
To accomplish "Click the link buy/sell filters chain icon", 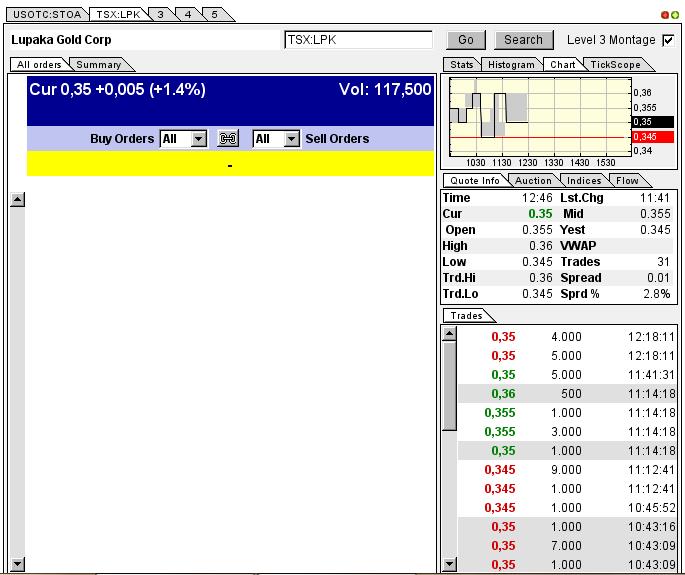I will (228, 139).
